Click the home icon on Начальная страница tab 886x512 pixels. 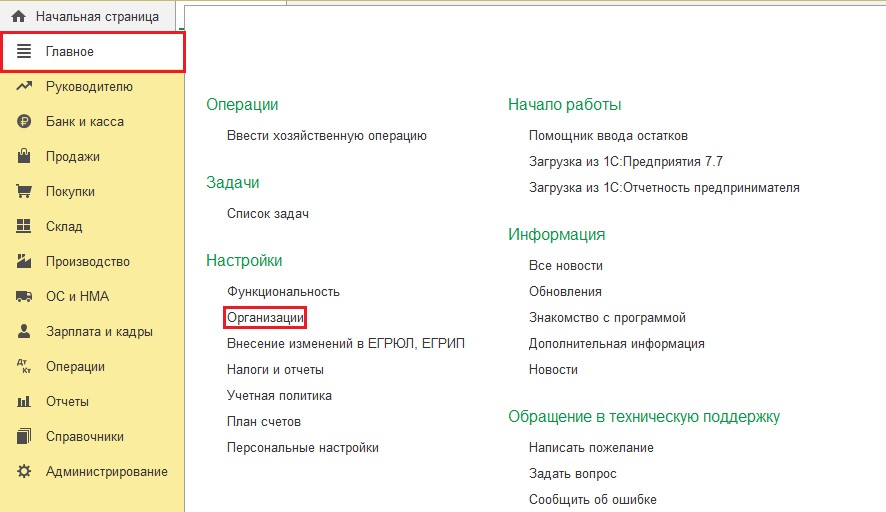coord(18,17)
